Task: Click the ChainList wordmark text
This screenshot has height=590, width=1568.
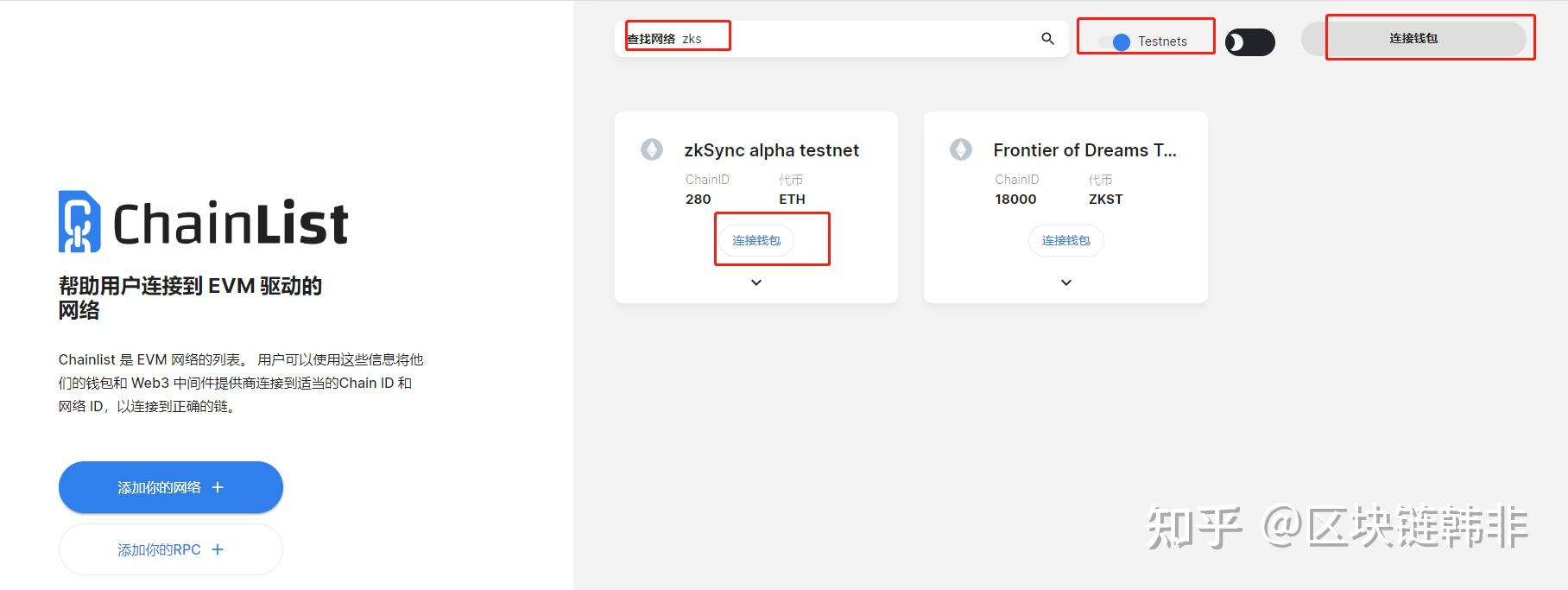Action: coord(231,224)
